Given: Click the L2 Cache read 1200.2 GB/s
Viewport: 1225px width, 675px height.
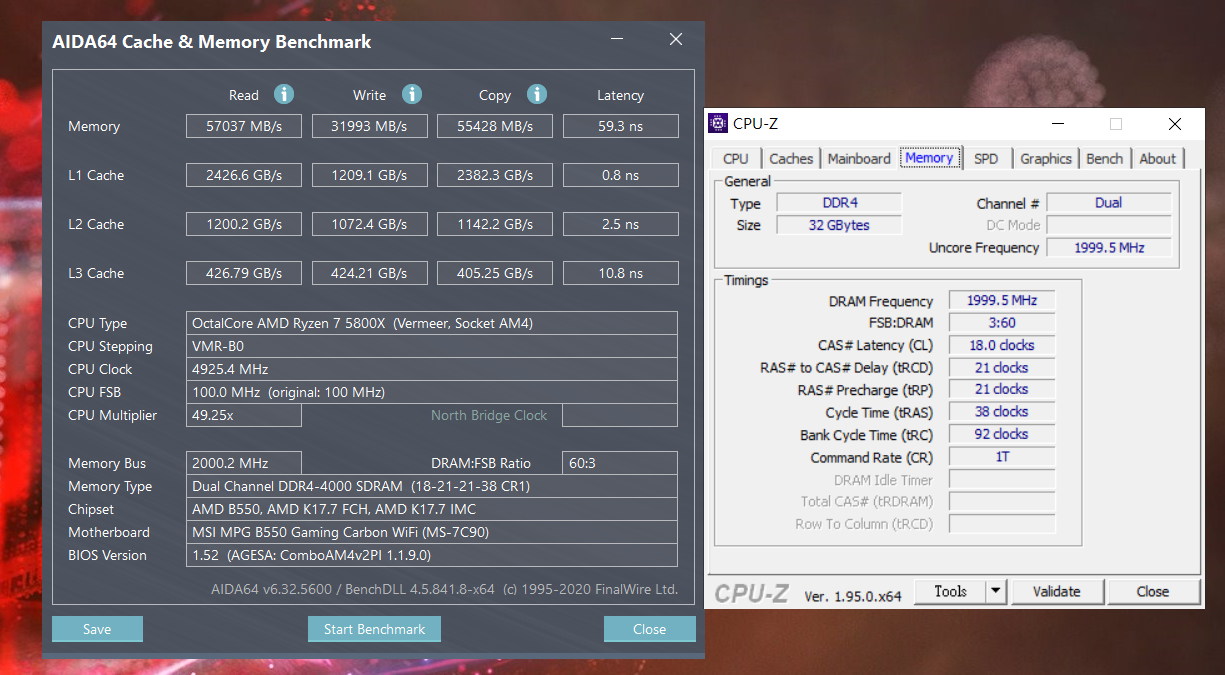Looking at the screenshot, I should [x=244, y=224].
